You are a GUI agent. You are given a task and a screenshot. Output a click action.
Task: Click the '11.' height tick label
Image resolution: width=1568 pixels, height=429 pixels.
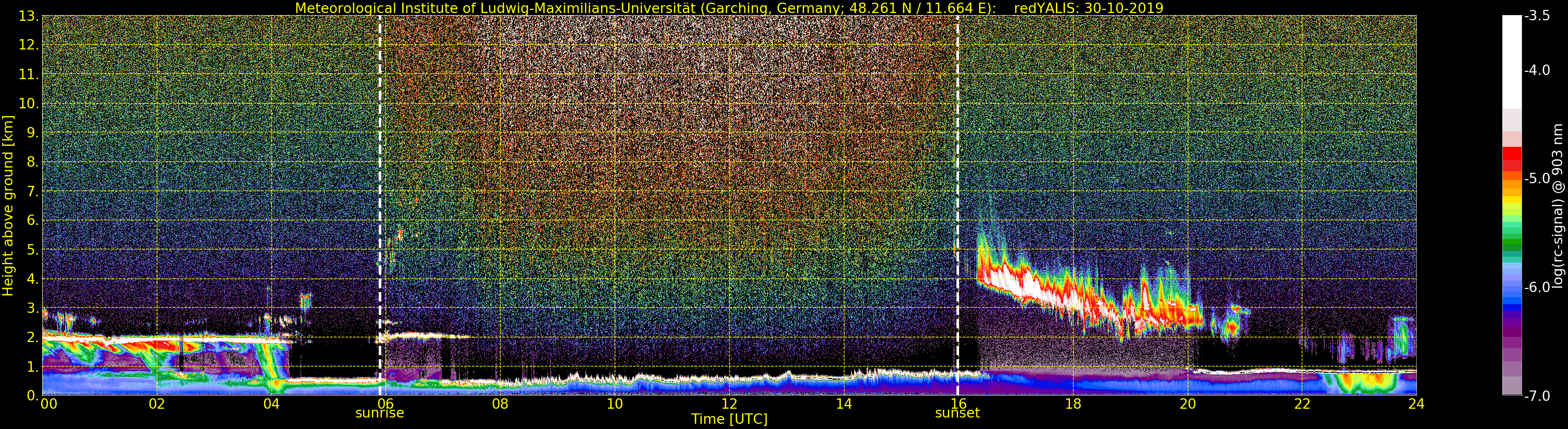pyautogui.click(x=29, y=74)
